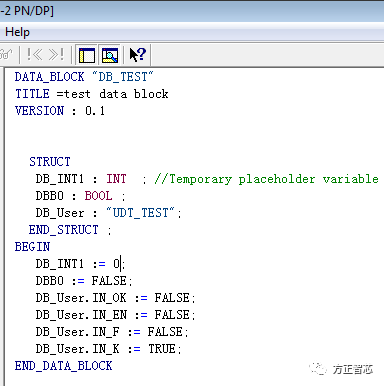Viewport: 384px width, 386px height.
Task: Click the DATA_BLOCK keyword
Action: [49, 77]
